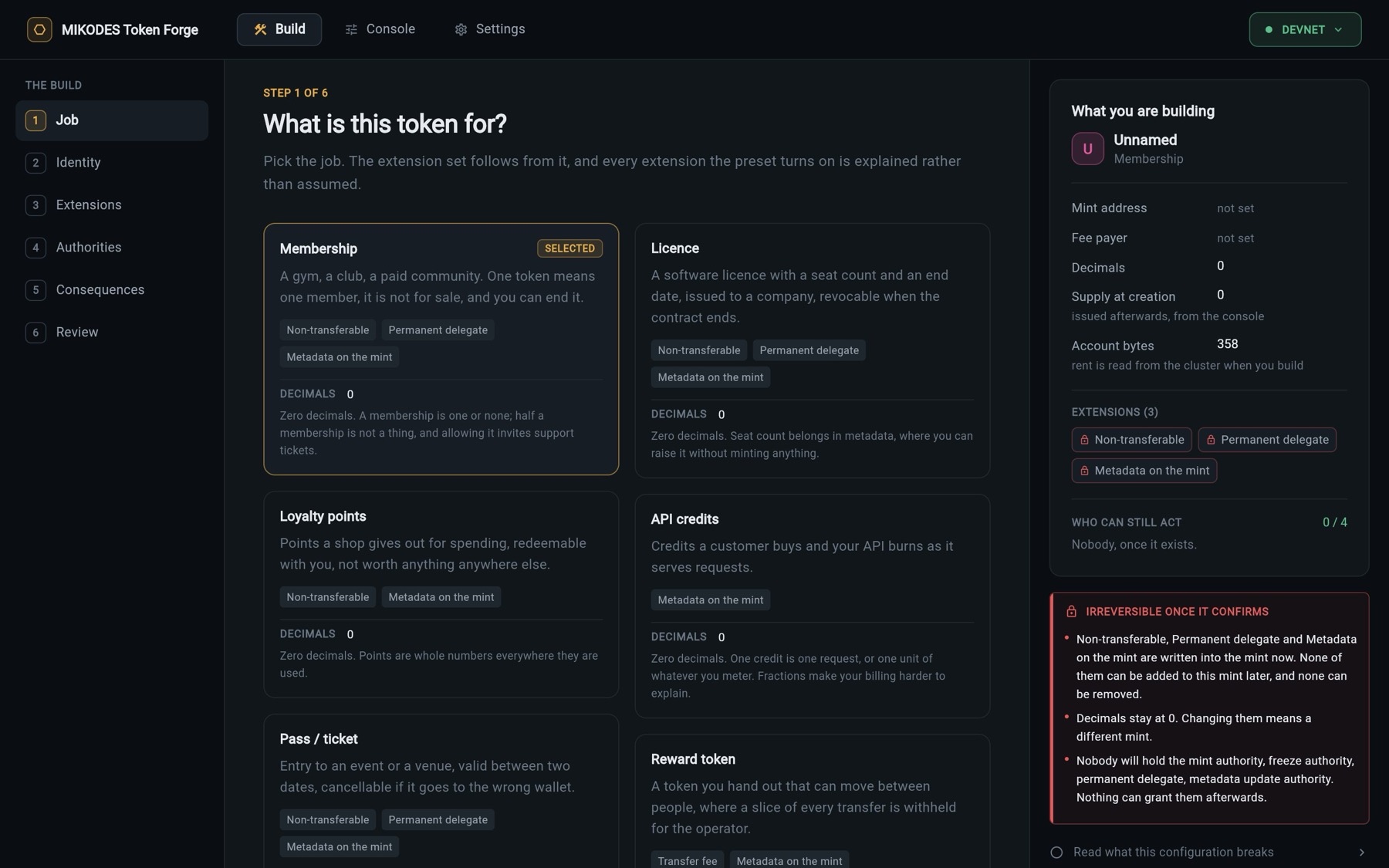Click the Account bytes value 358
The height and width of the screenshot is (868, 1389).
[x=1227, y=344]
